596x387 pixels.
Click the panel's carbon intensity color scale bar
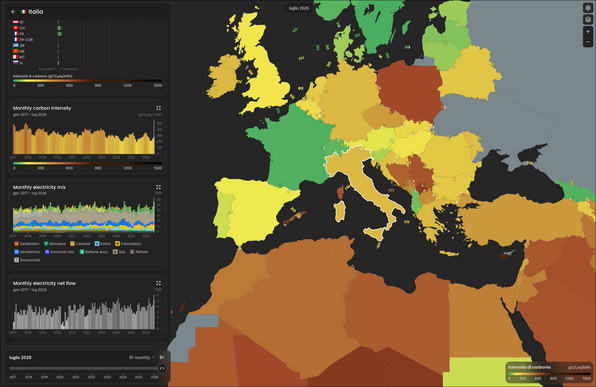(x=87, y=81)
